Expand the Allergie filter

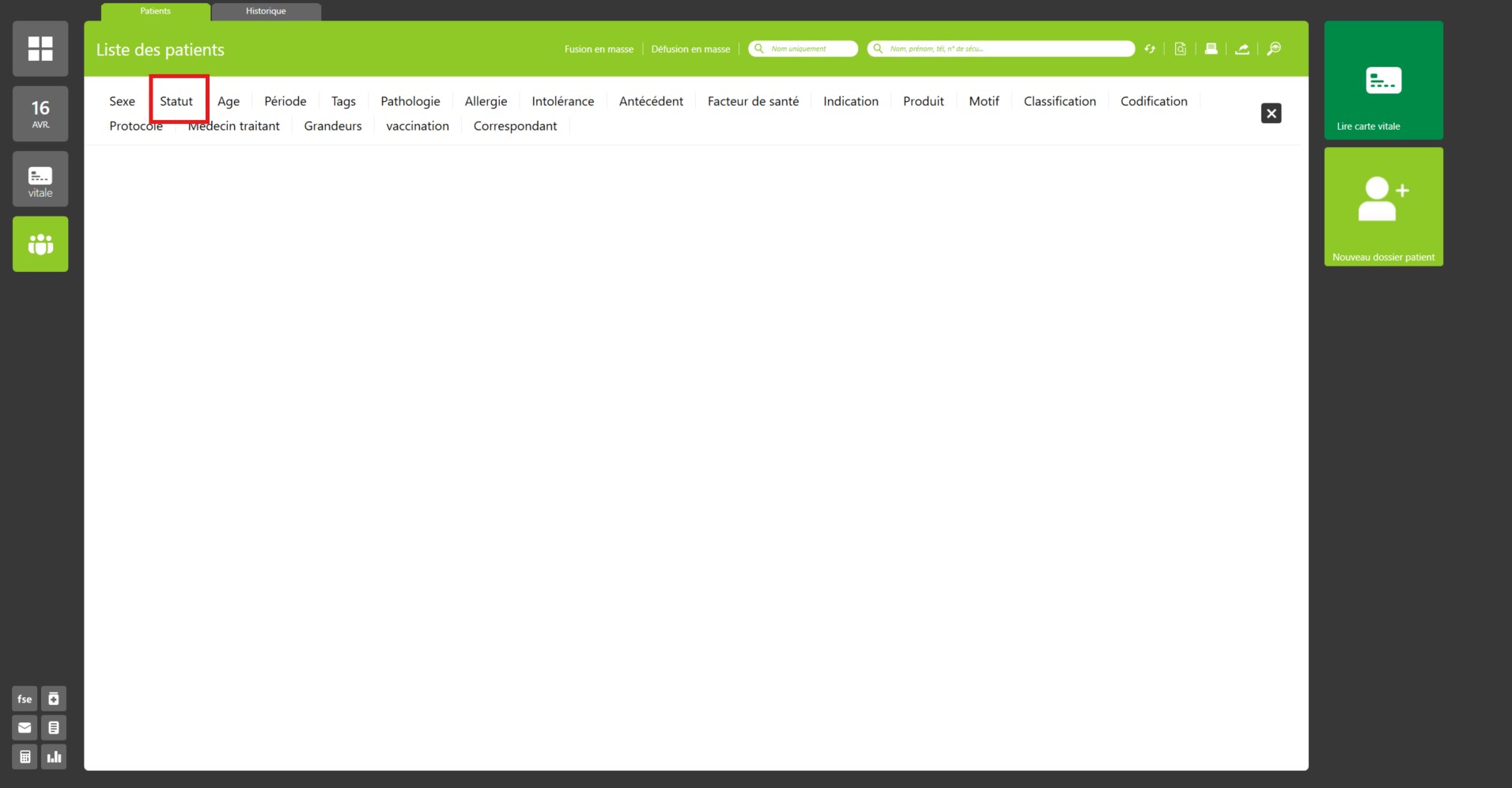coord(486,101)
